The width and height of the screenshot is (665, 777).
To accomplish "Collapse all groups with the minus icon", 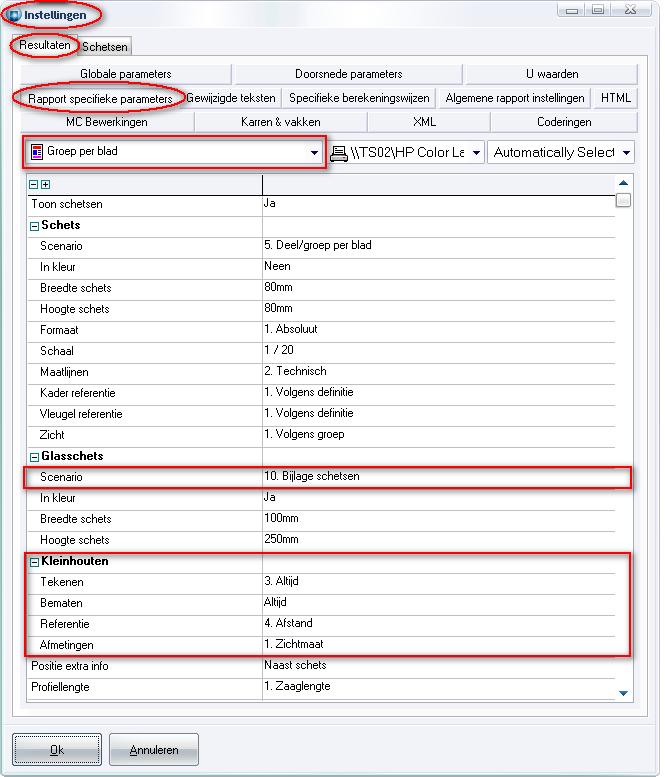I will pyautogui.click(x=33, y=184).
